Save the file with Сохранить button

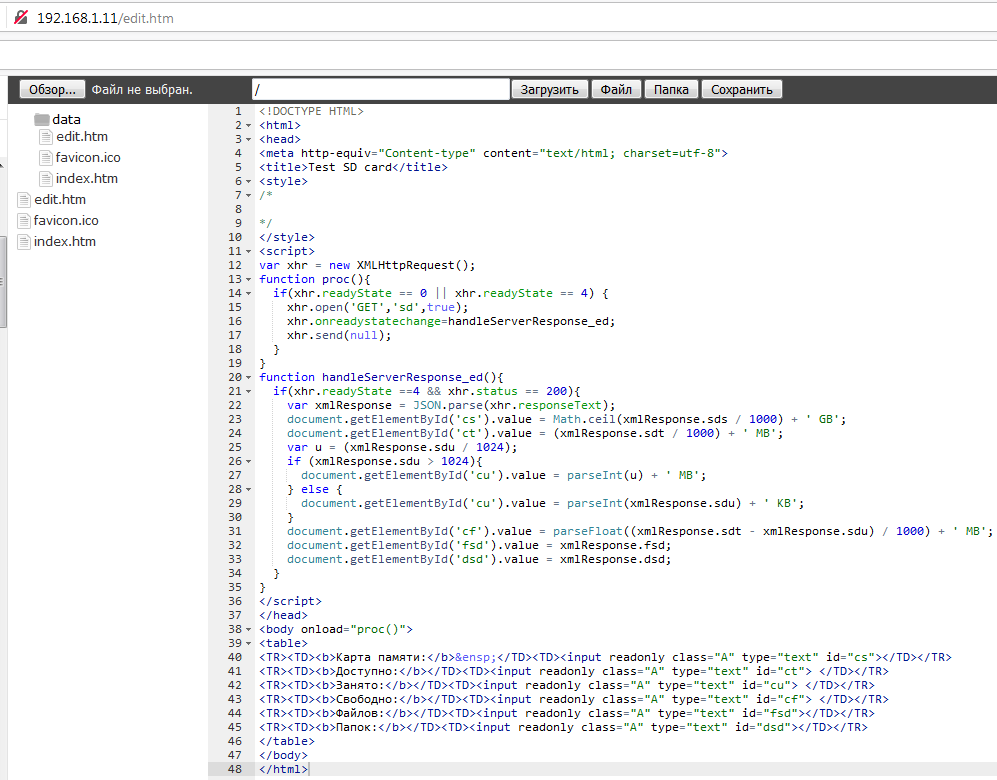[x=741, y=90]
